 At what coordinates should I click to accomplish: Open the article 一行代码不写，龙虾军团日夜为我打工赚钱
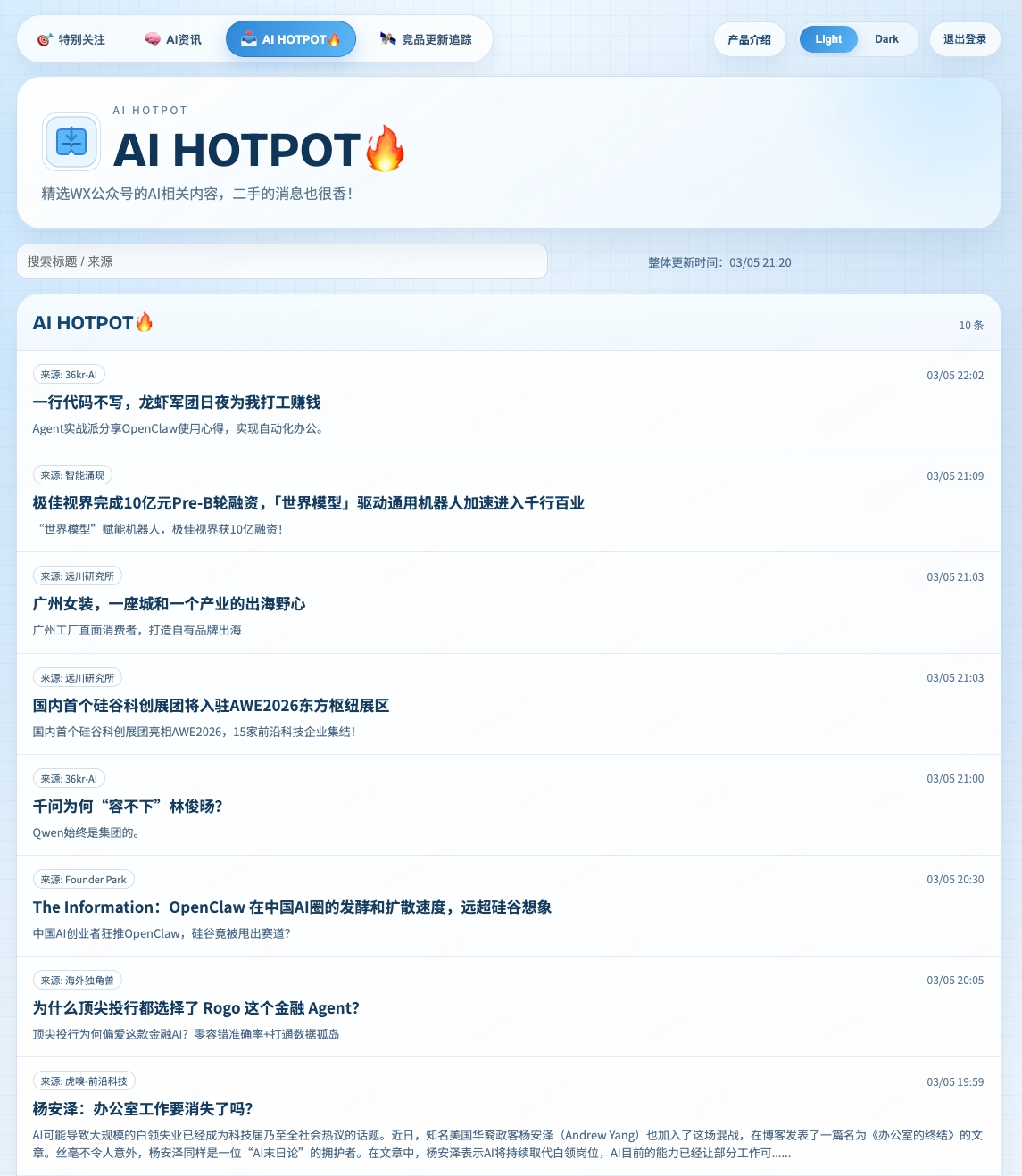(177, 402)
